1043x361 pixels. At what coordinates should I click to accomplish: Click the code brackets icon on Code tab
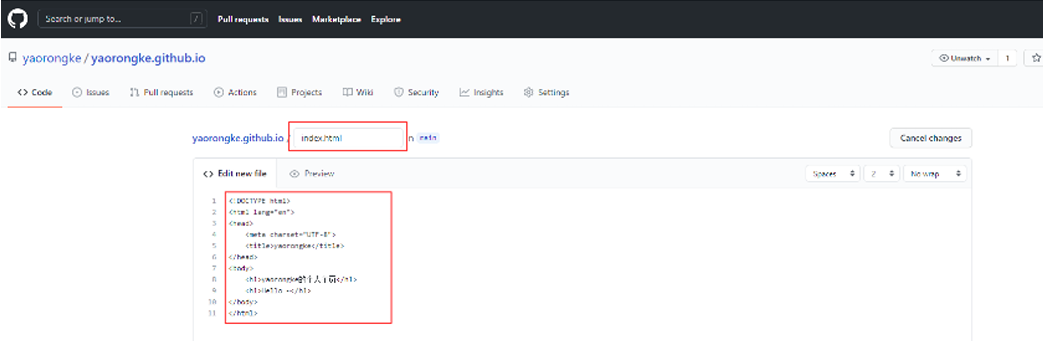pyautogui.click(x=23, y=92)
